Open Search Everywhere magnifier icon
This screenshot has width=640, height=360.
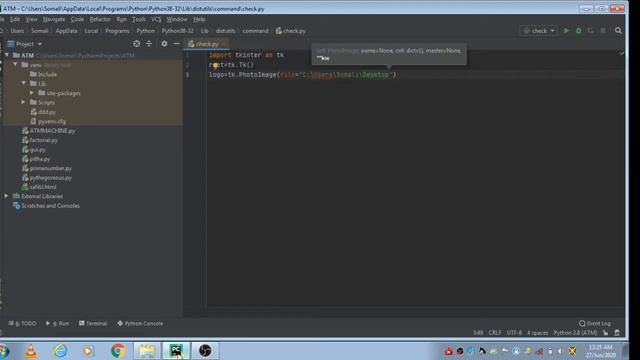click(x=618, y=31)
